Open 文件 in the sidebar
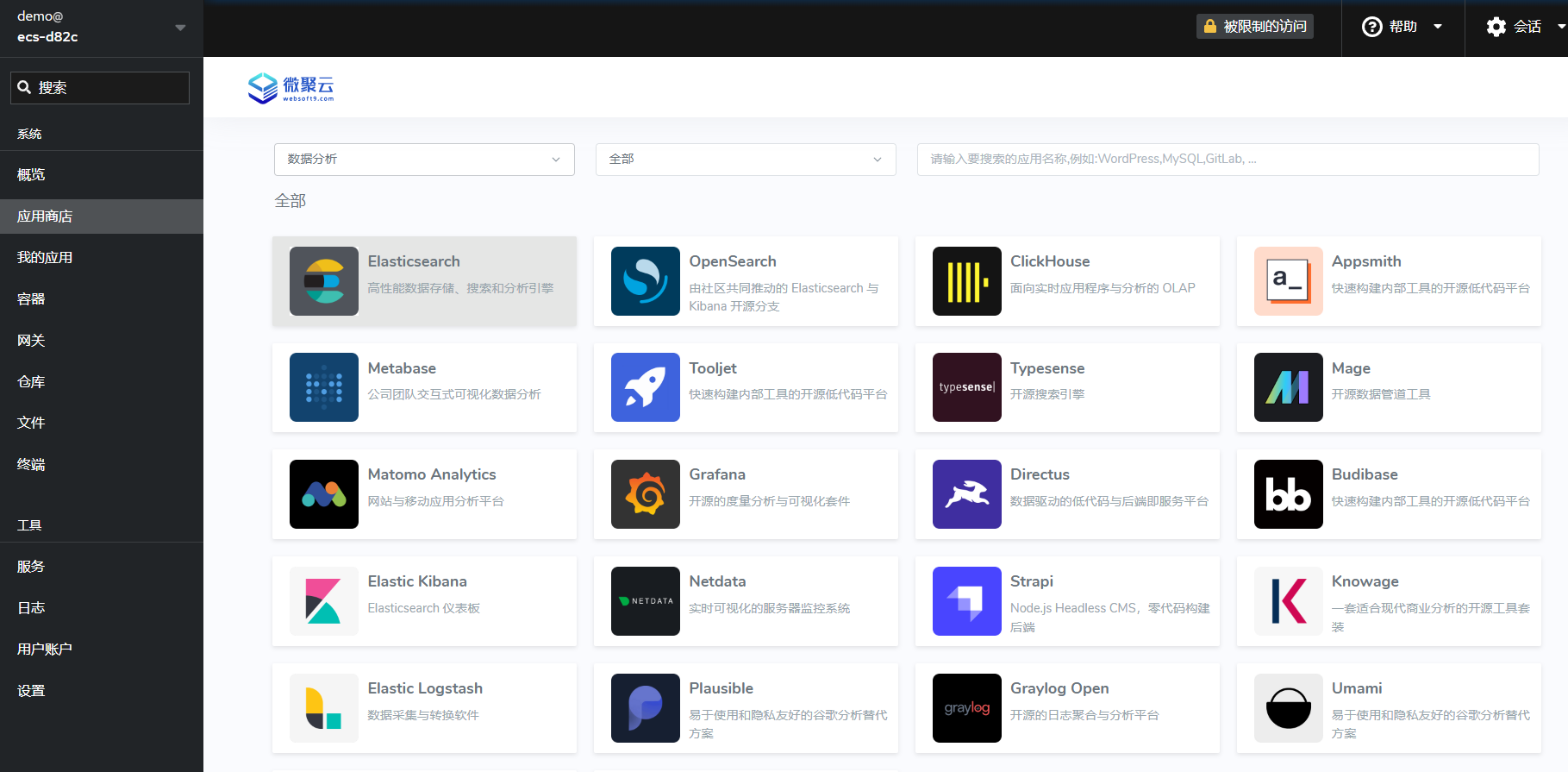 tap(102, 423)
